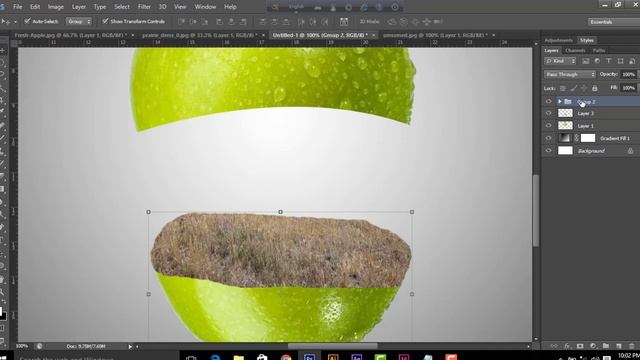Switch to the Fresh-Apple.jpg document tab
Screen dimensions: 640x360
pyautogui.click(x=70, y=36)
